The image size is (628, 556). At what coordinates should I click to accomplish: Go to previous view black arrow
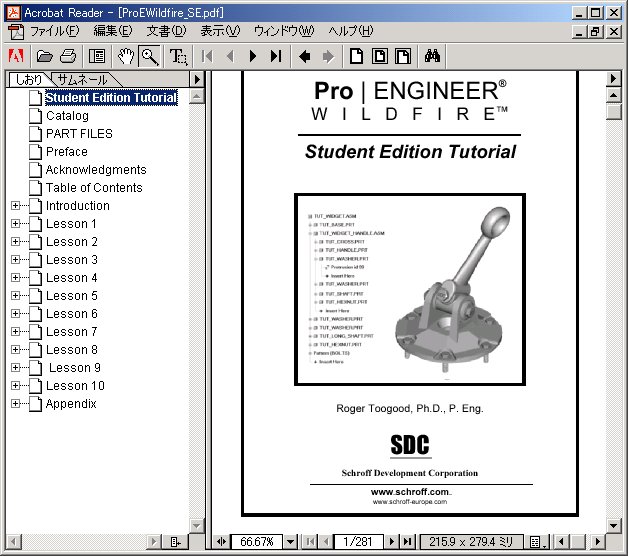pyautogui.click(x=305, y=56)
